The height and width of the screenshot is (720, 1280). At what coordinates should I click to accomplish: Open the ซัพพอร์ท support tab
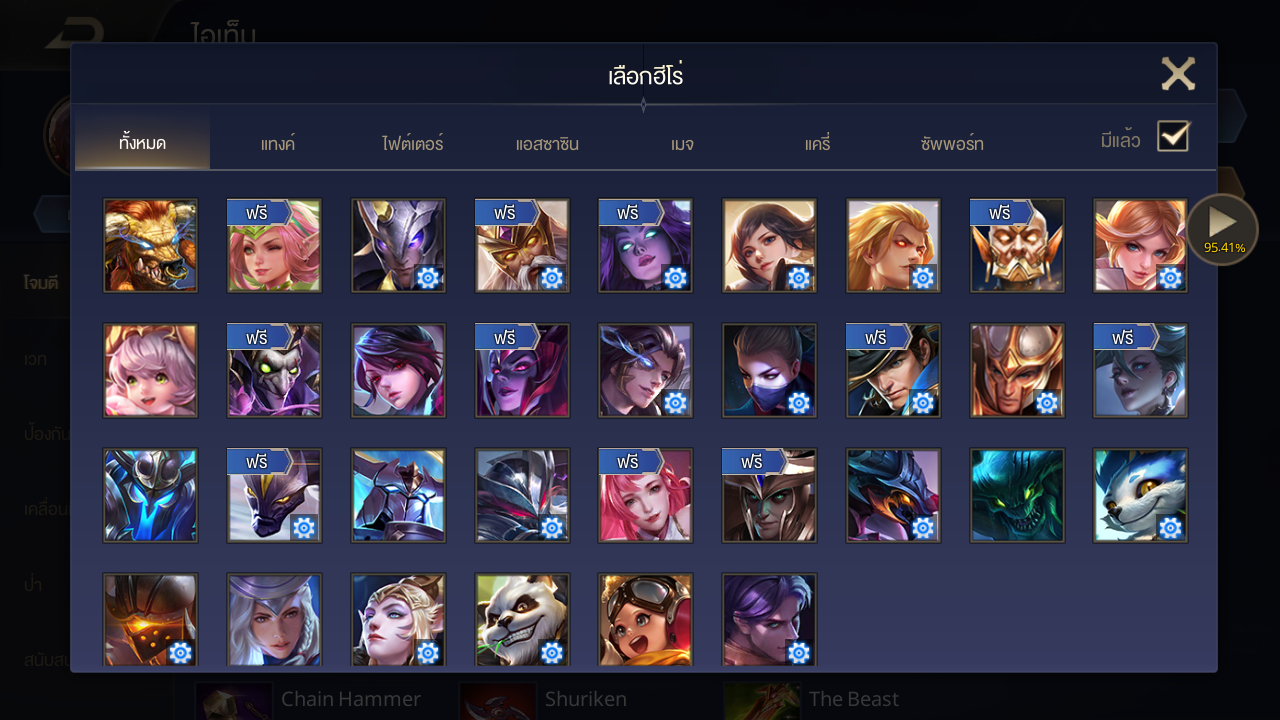point(952,144)
